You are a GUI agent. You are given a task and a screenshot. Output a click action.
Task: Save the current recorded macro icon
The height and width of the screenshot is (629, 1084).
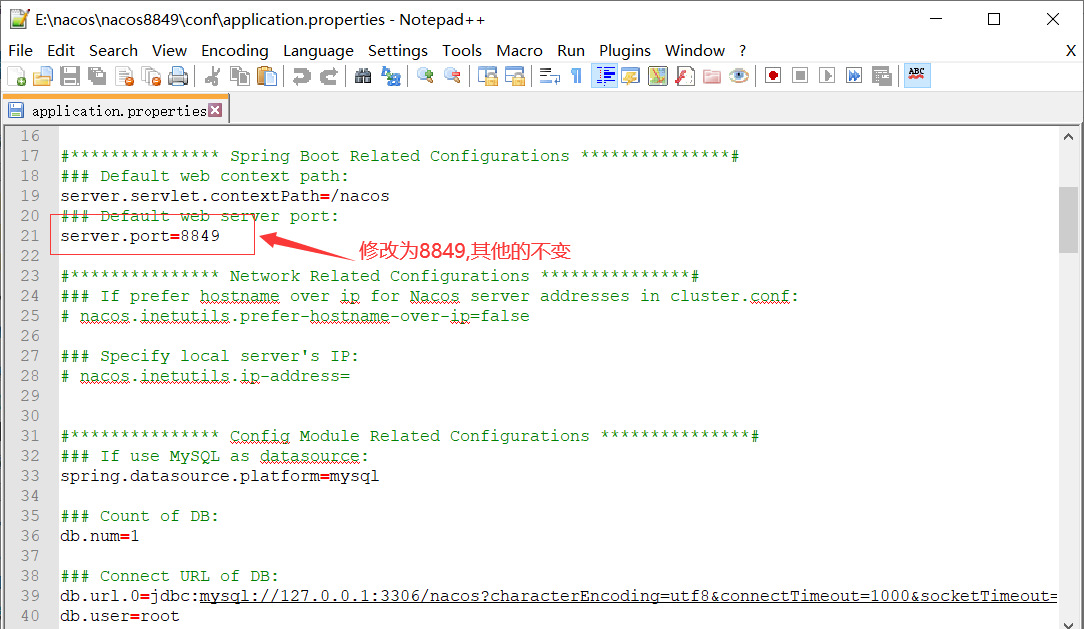881,76
